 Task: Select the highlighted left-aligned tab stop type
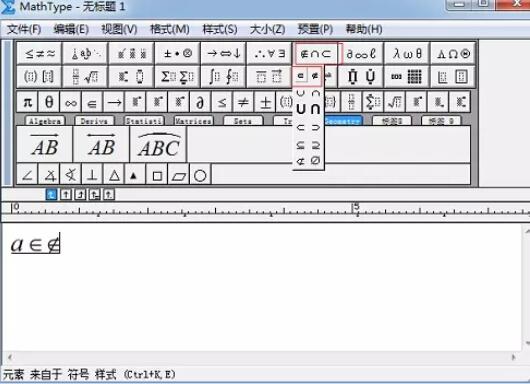coord(51,194)
